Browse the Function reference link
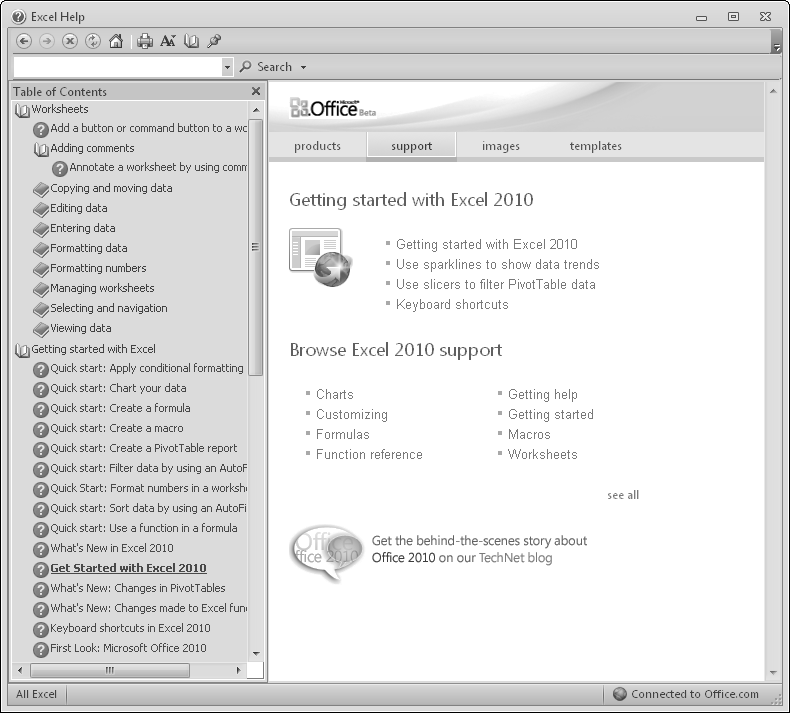 pos(369,454)
